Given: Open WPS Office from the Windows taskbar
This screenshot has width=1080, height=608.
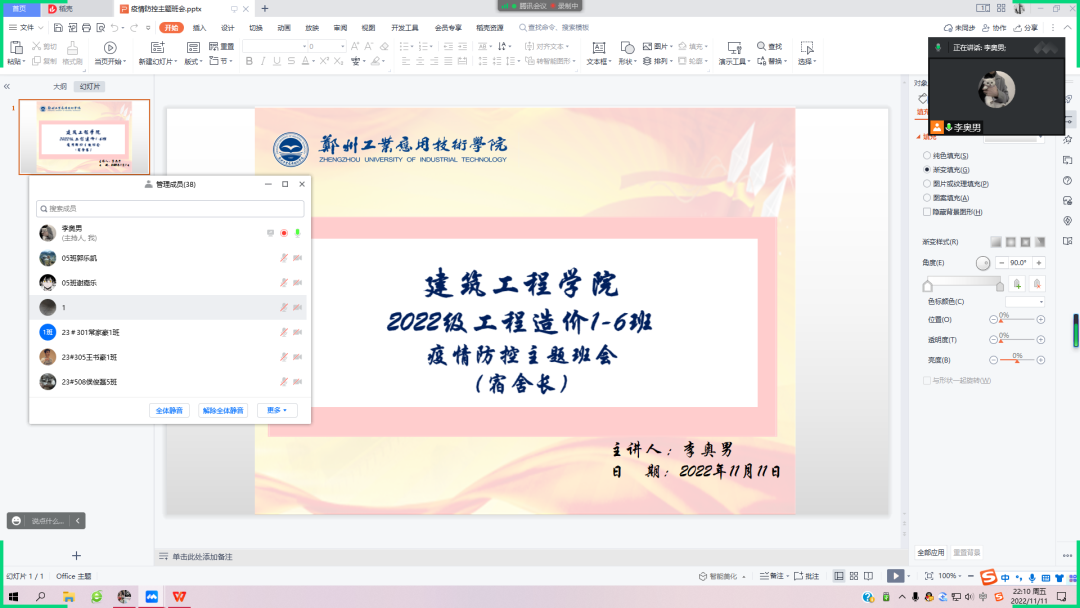Looking at the screenshot, I should point(181,597).
